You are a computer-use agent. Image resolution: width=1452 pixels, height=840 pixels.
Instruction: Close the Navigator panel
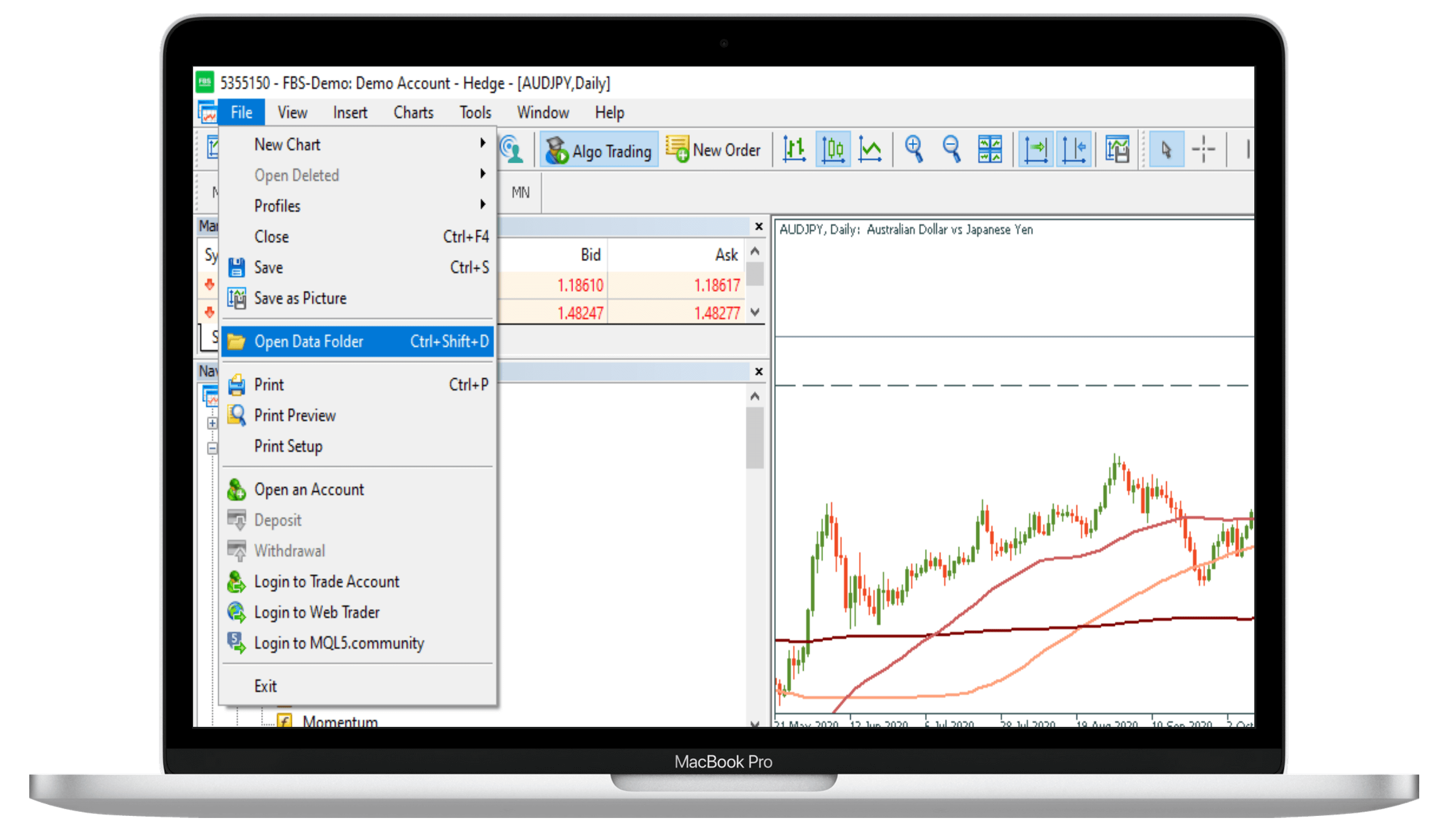coord(759,372)
